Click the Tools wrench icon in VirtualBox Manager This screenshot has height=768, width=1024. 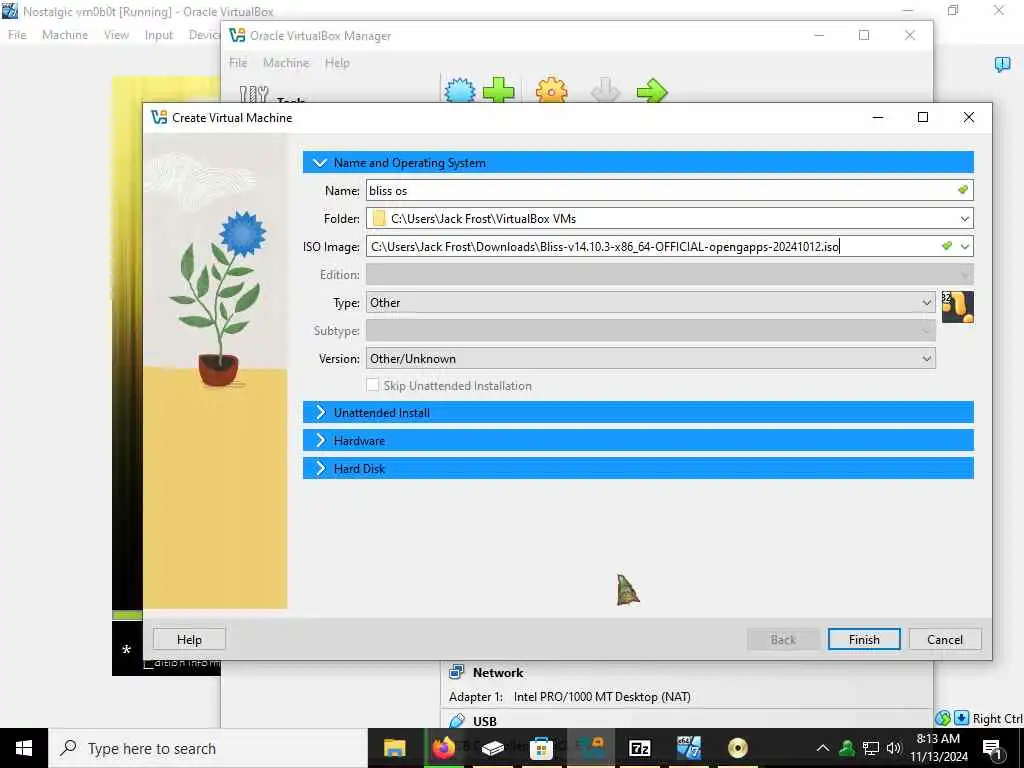253,94
